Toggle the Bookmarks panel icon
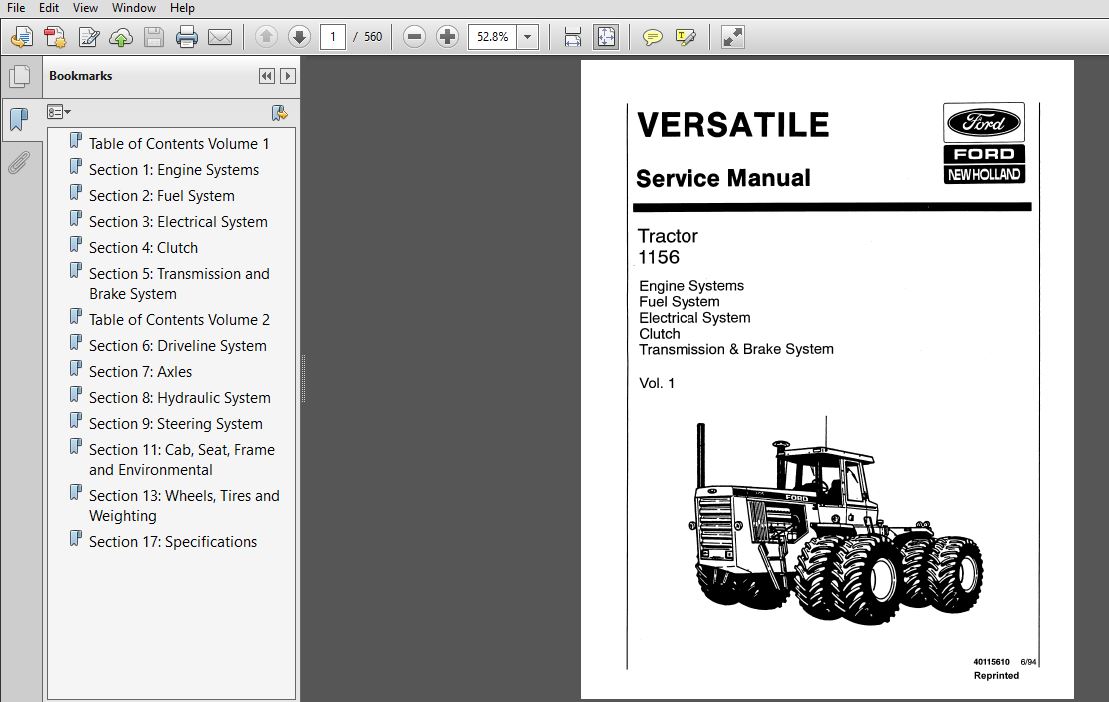Viewport: 1109px width, 702px height. click(20, 120)
